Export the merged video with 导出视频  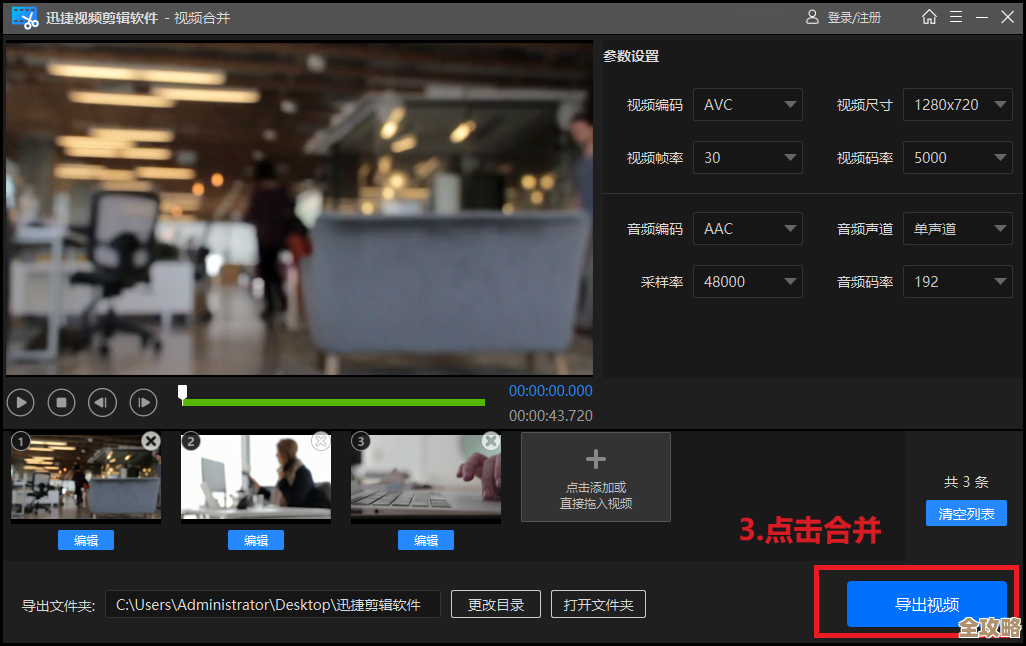coord(927,603)
